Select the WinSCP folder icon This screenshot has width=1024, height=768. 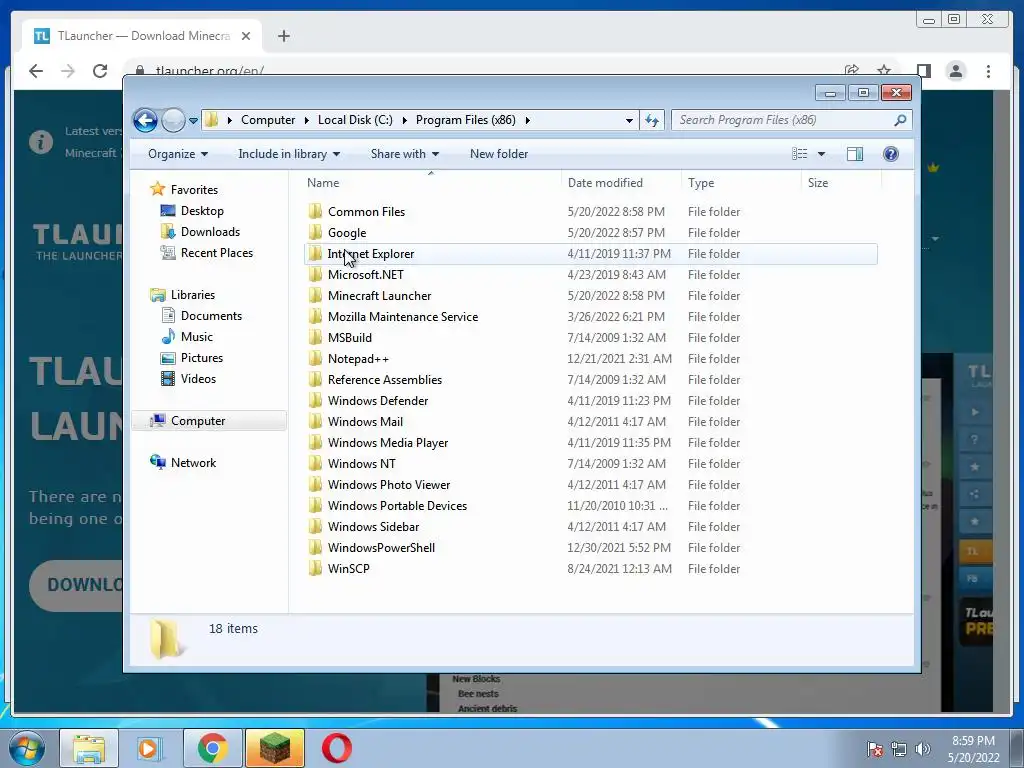[x=315, y=569]
